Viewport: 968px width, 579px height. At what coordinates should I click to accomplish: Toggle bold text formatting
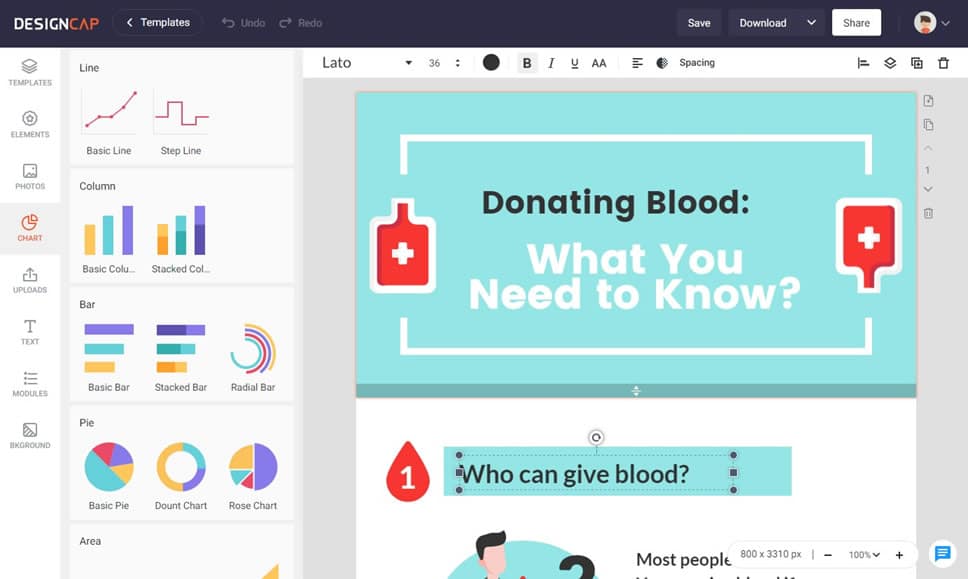coord(527,63)
